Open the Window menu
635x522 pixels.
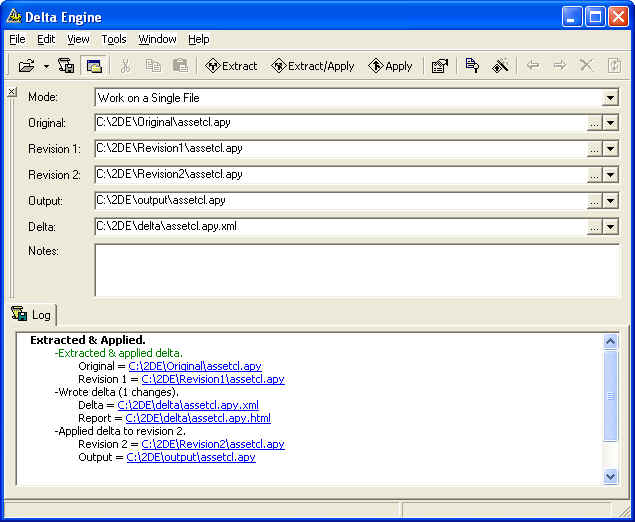(157, 39)
